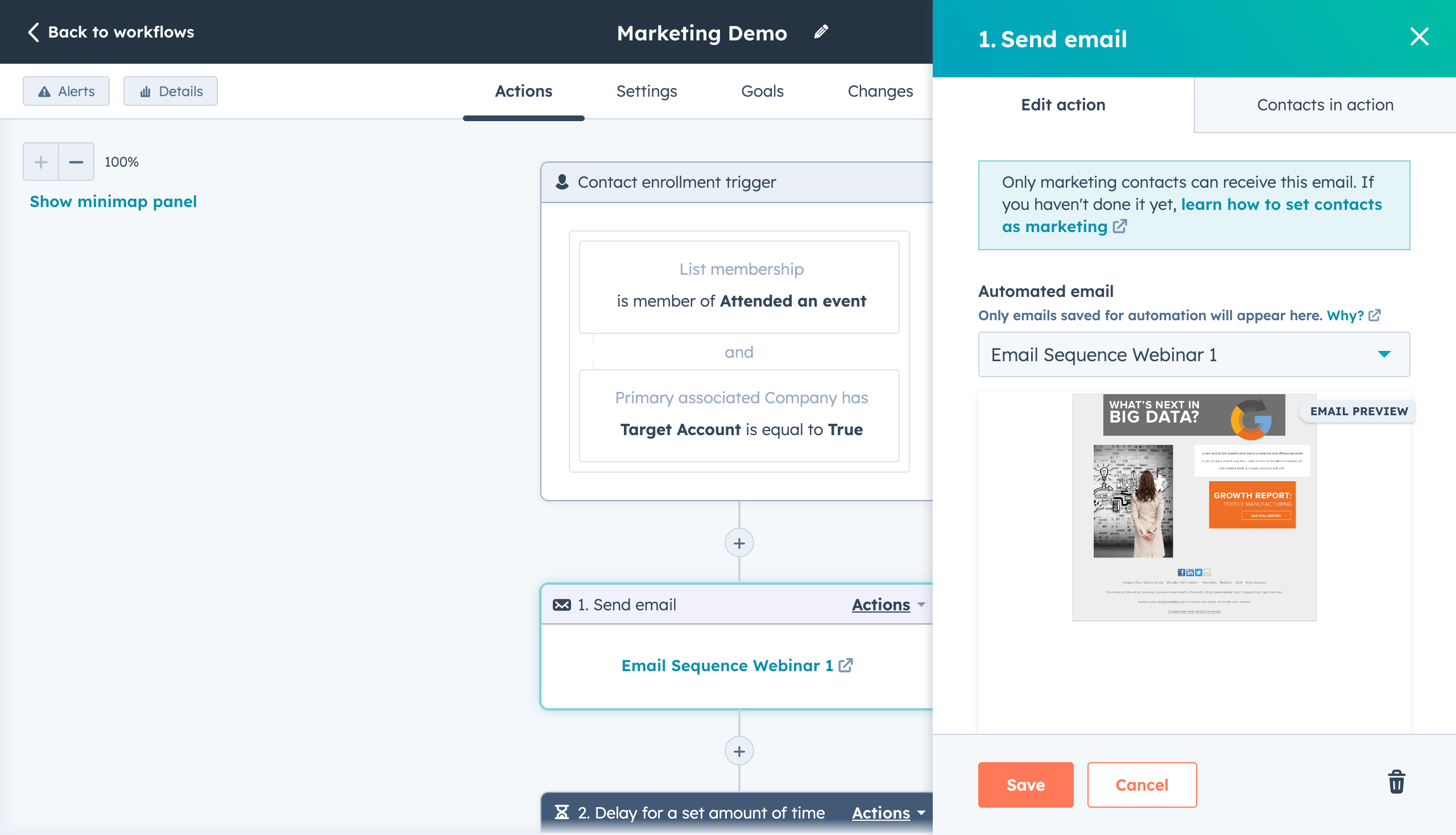The width and height of the screenshot is (1456, 835).
Task: Click the zoom out minus icon
Action: tap(76, 161)
